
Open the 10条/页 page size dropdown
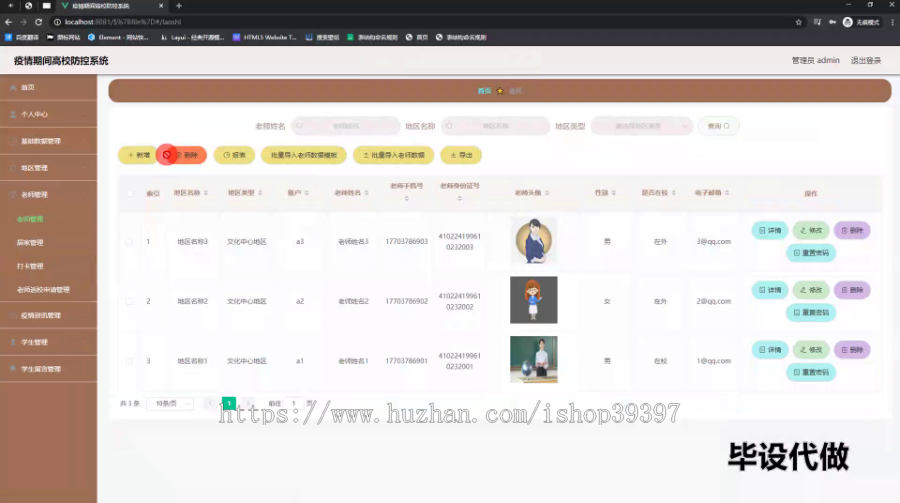(x=170, y=404)
